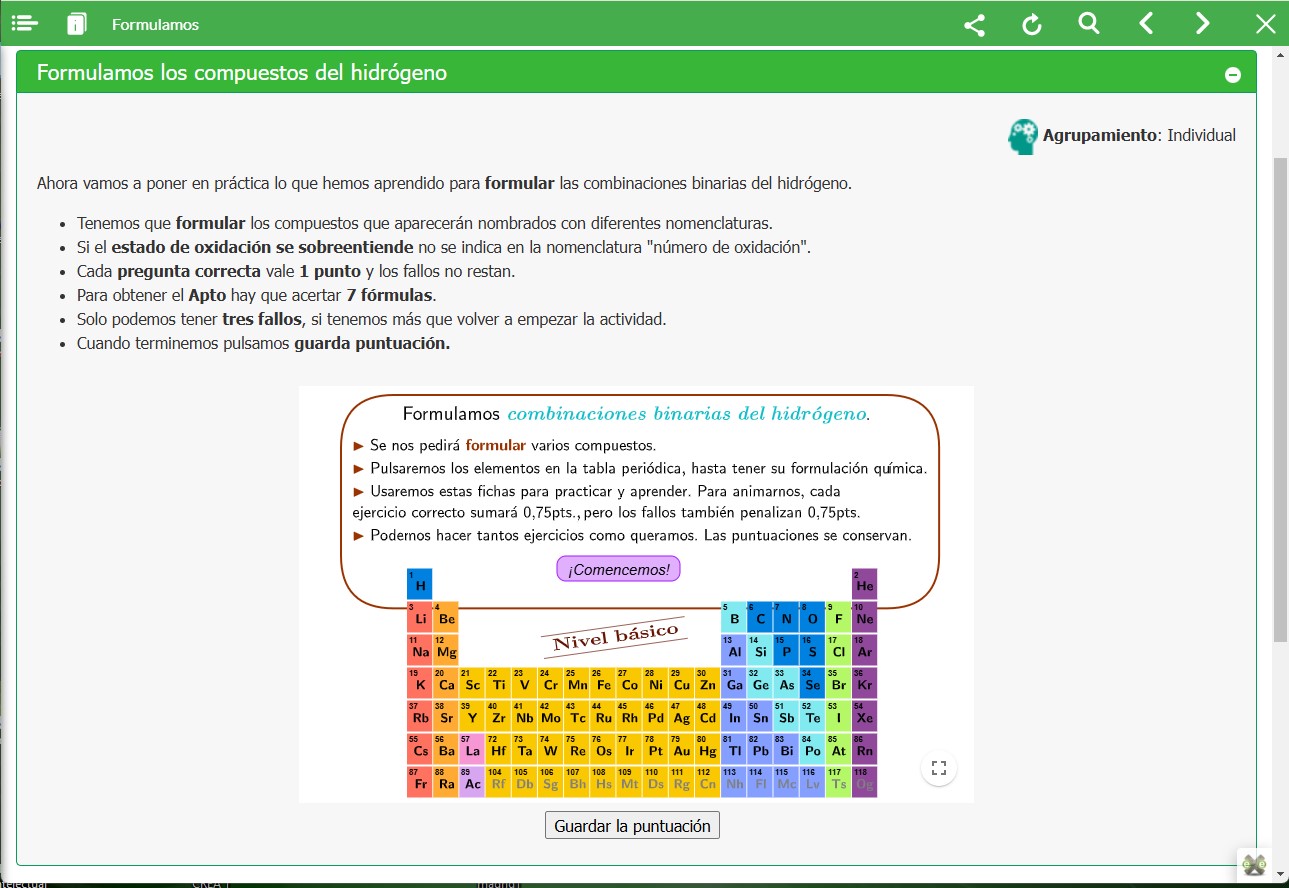Click the Sn element tile
The width and height of the screenshot is (1289, 888).
coord(760,716)
